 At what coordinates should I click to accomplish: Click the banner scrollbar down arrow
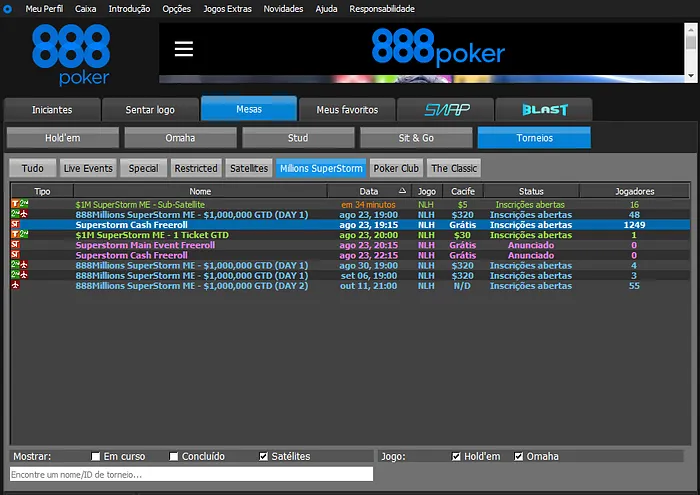(x=691, y=76)
